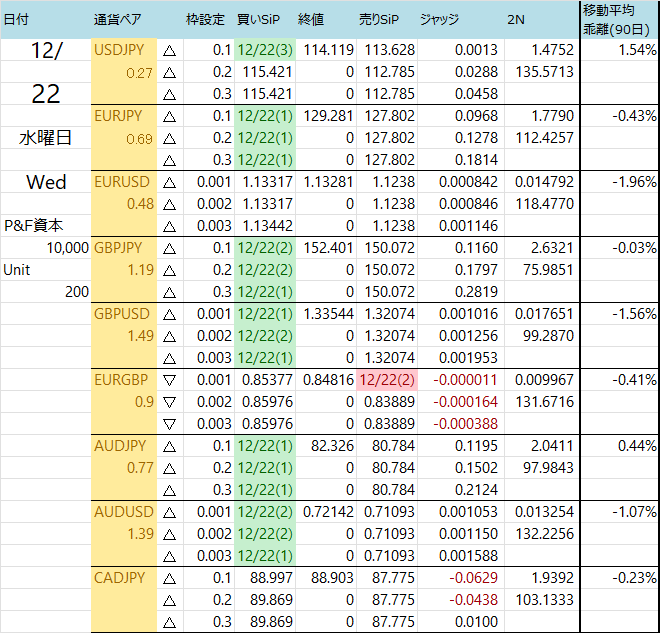Select the 水曜日 weekday cell

[x=45, y=138]
